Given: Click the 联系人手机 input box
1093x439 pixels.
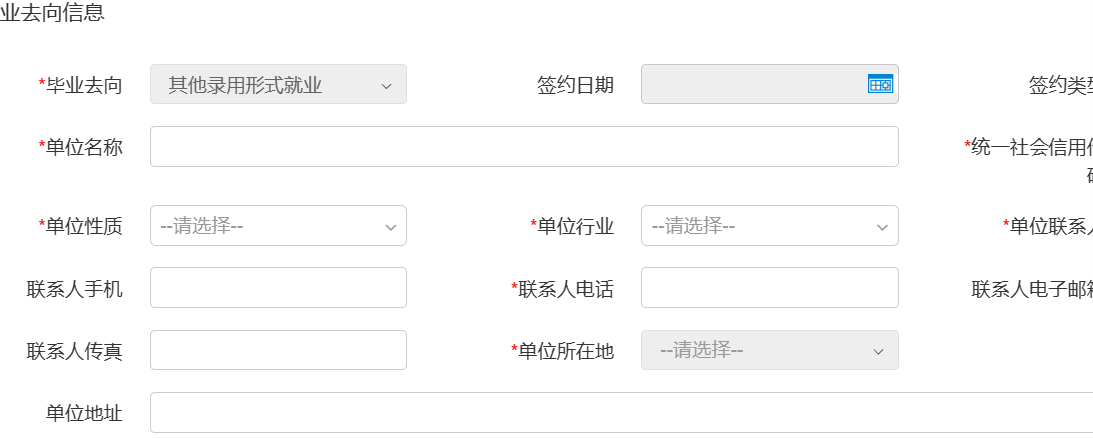Looking at the screenshot, I should point(278,288).
